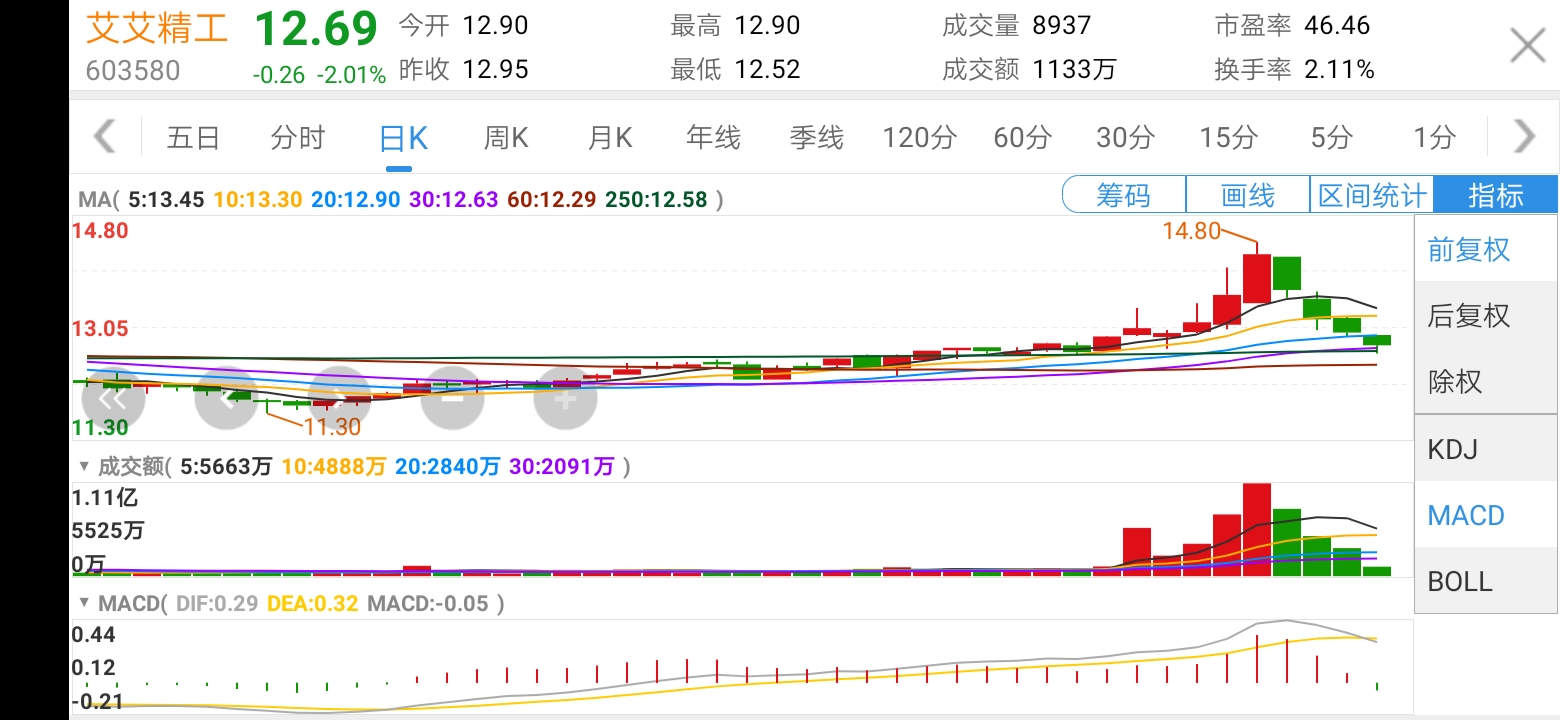Open the 周K tab
The width and height of the screenshot is (1560, 720).
506,137
